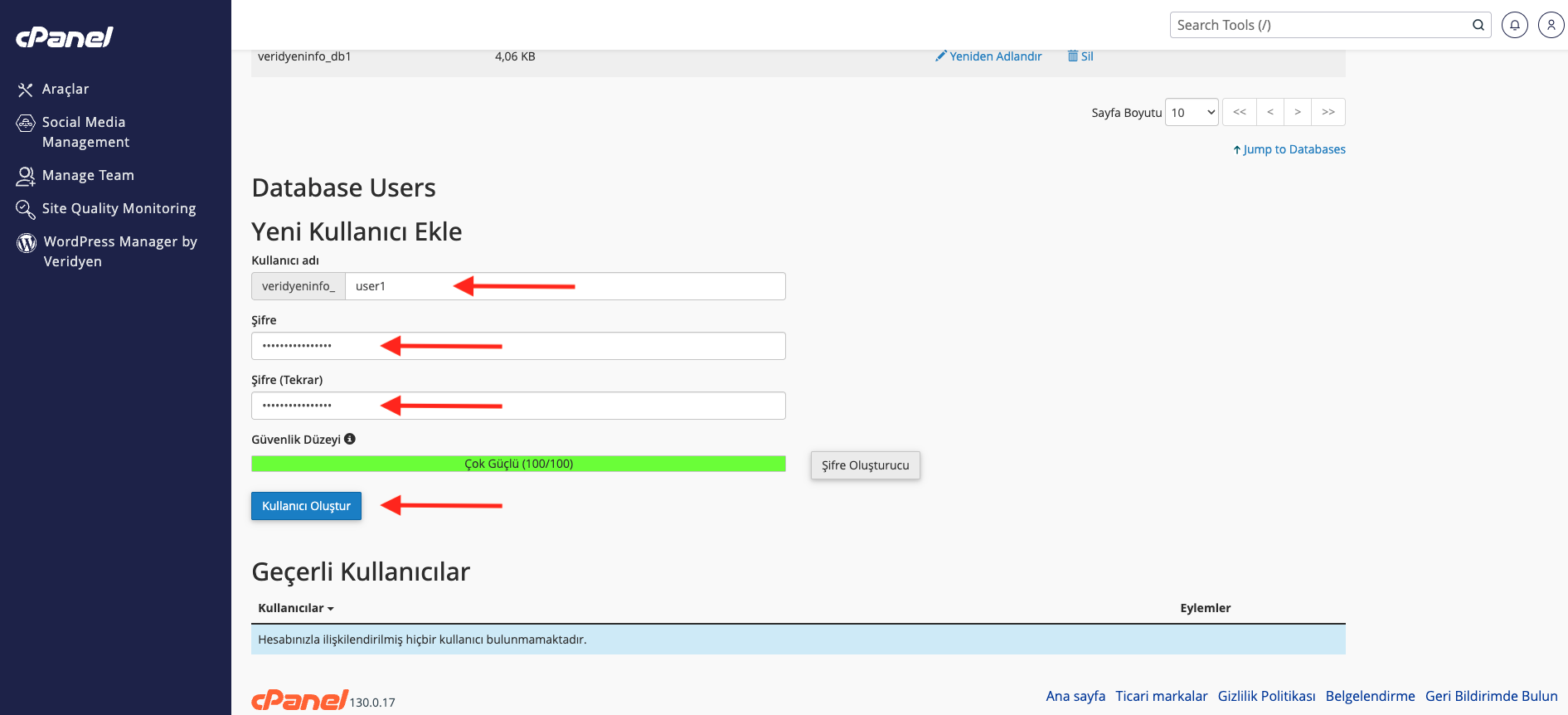This screenshot has width=1568, height=715.
Task: Click the Kullanıcı Oluştur button
Action: (x=306, y=506)
